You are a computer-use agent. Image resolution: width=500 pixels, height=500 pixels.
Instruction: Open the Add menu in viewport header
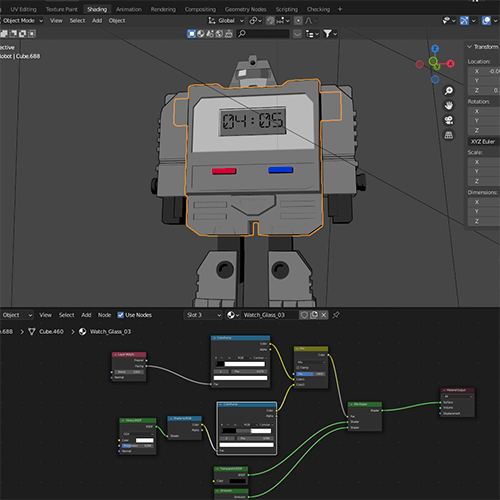click(97, 21)
